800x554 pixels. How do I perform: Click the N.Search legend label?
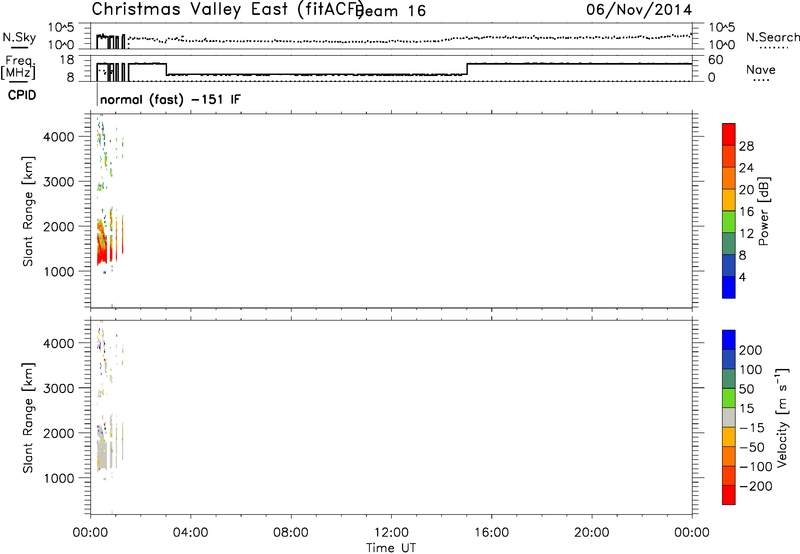(x=772, y=37)
